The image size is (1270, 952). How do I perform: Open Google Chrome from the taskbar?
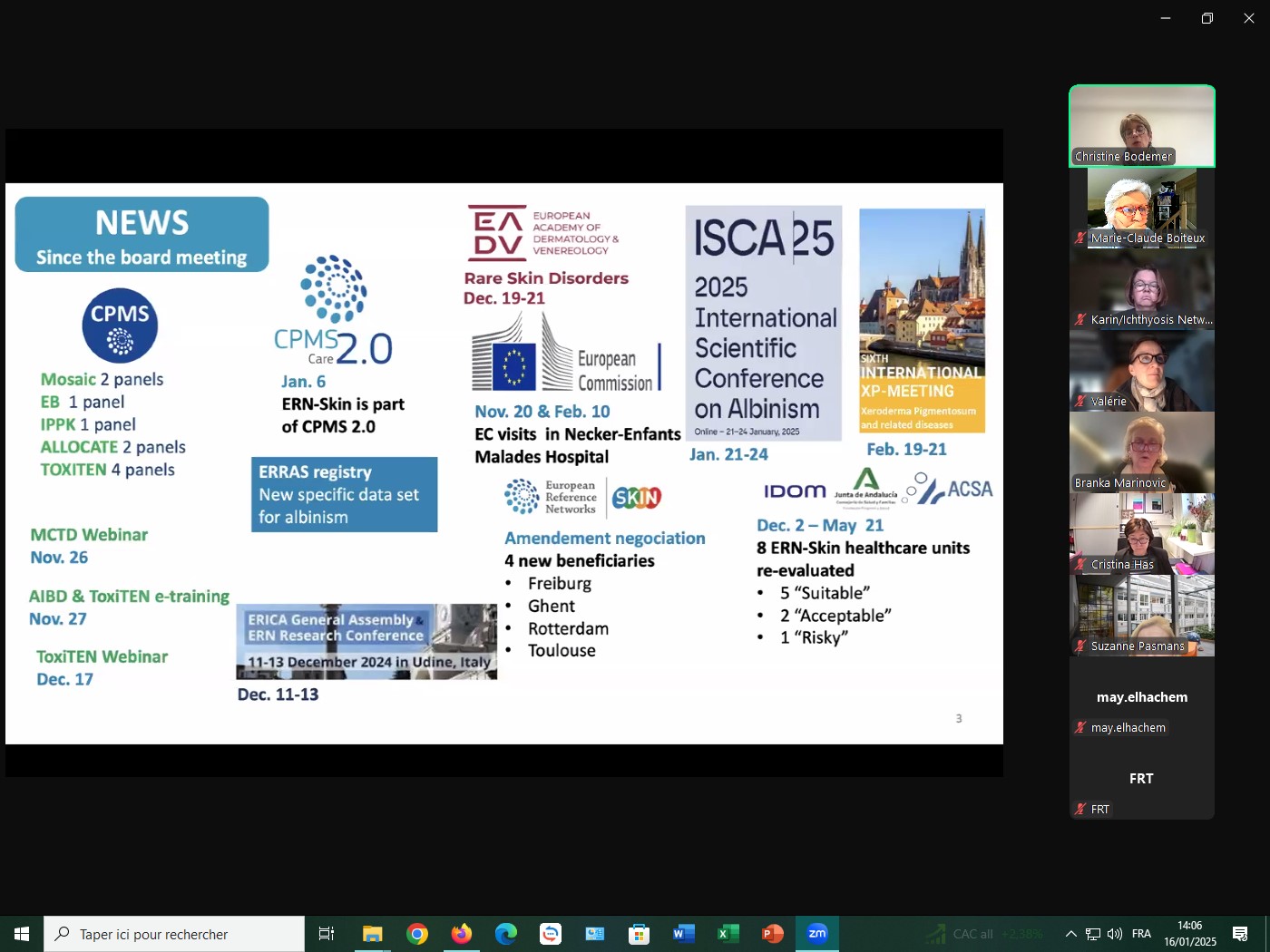click(x=417, y=934)
